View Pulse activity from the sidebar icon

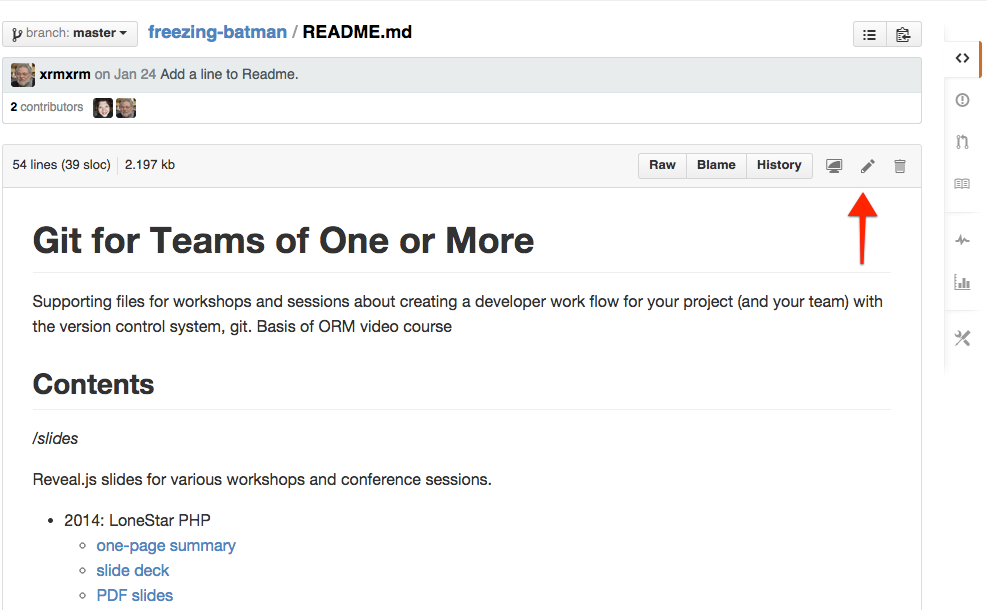click(x=962, y=240)
